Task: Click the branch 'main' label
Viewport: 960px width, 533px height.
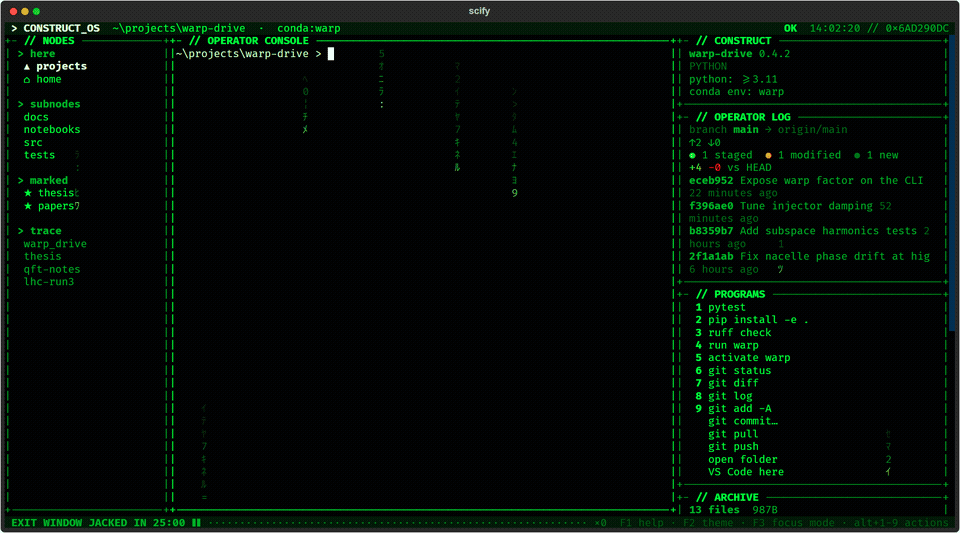Action: (746, 130)
